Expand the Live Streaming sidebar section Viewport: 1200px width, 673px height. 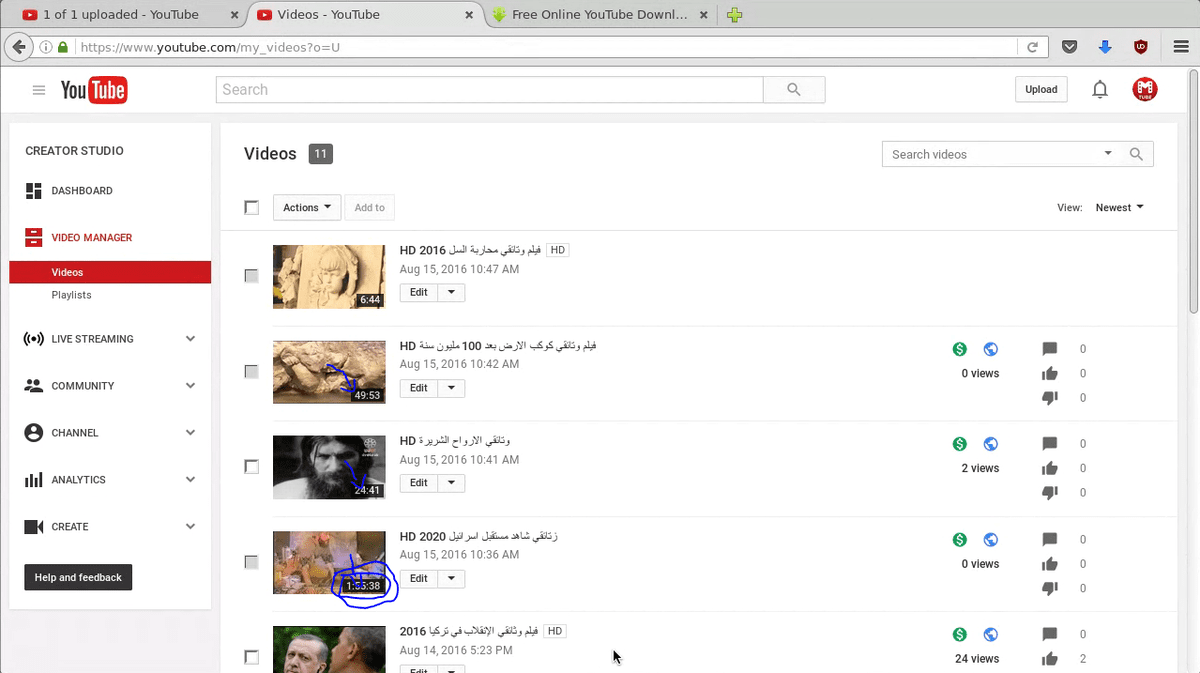(110, 339)
